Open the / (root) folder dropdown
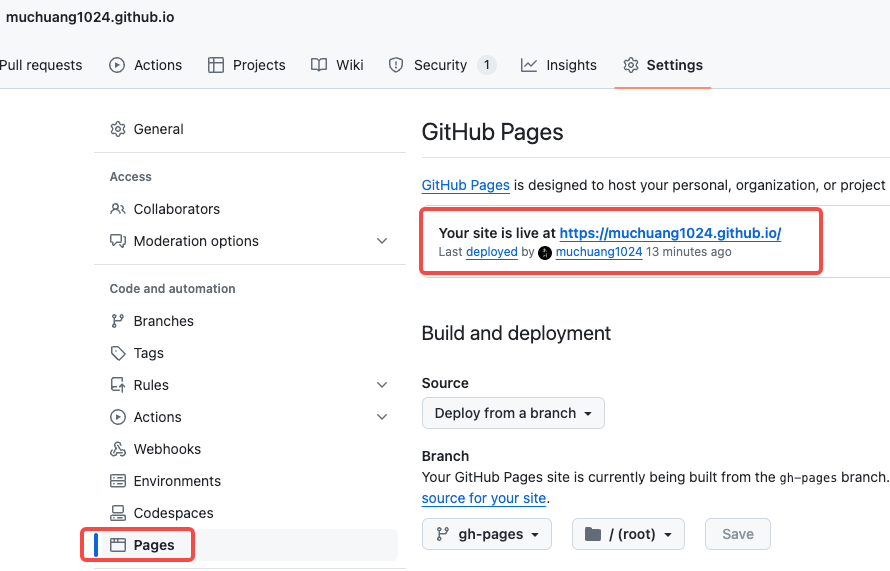This screenshot has width=890, height=571. [x=628, y=534]
